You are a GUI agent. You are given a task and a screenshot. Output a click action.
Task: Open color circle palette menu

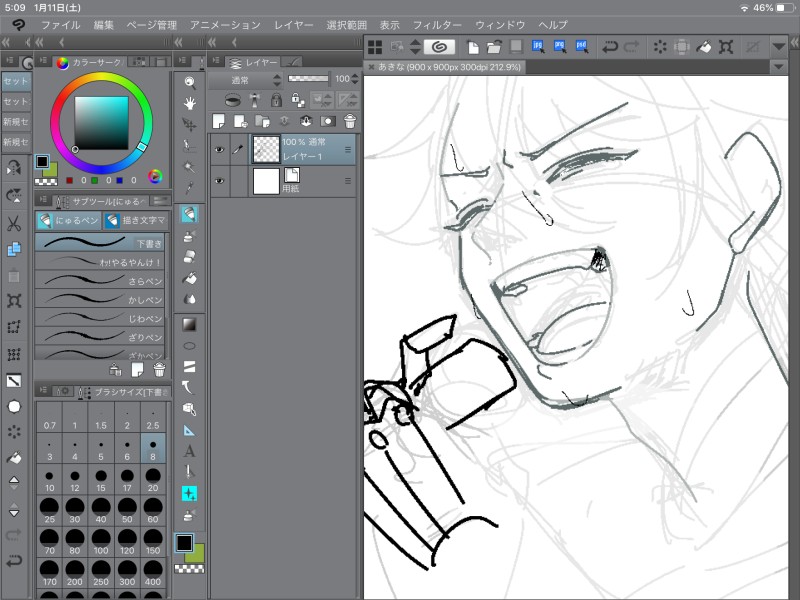coord(43,61)
